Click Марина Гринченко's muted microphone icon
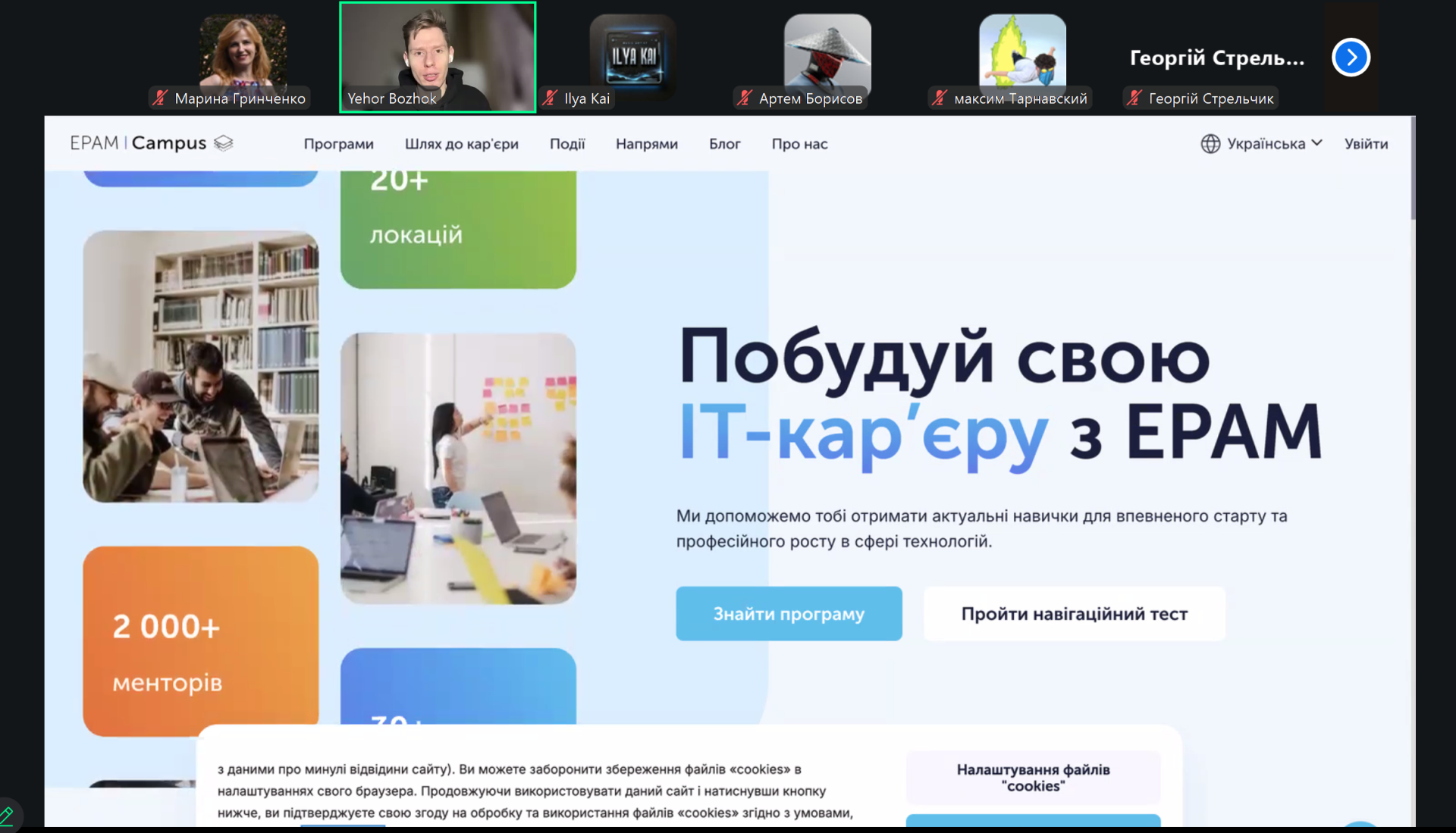The height and width of the screenshot is (833, 1456). [x=160, y=98]
